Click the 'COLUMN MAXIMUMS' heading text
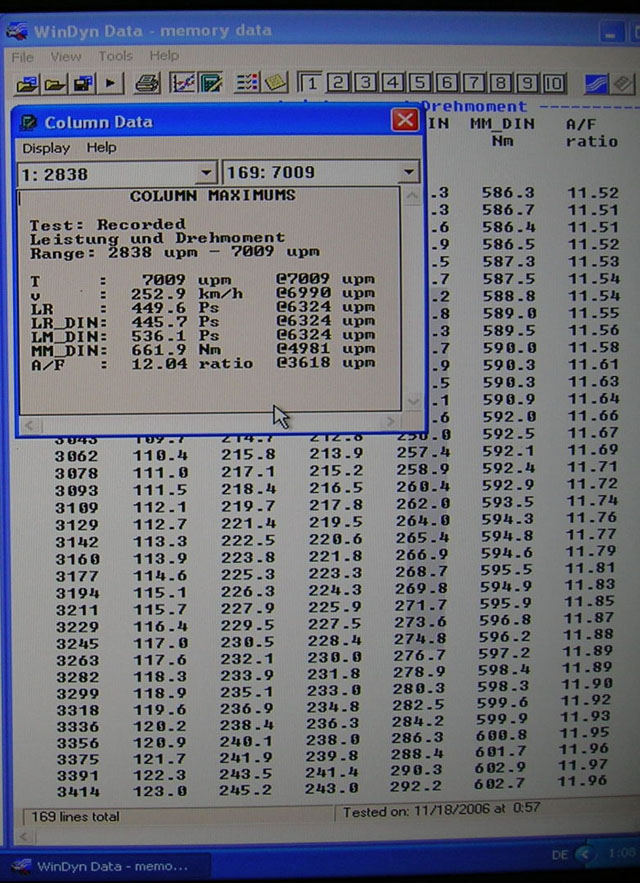 [x=212, y=195]
